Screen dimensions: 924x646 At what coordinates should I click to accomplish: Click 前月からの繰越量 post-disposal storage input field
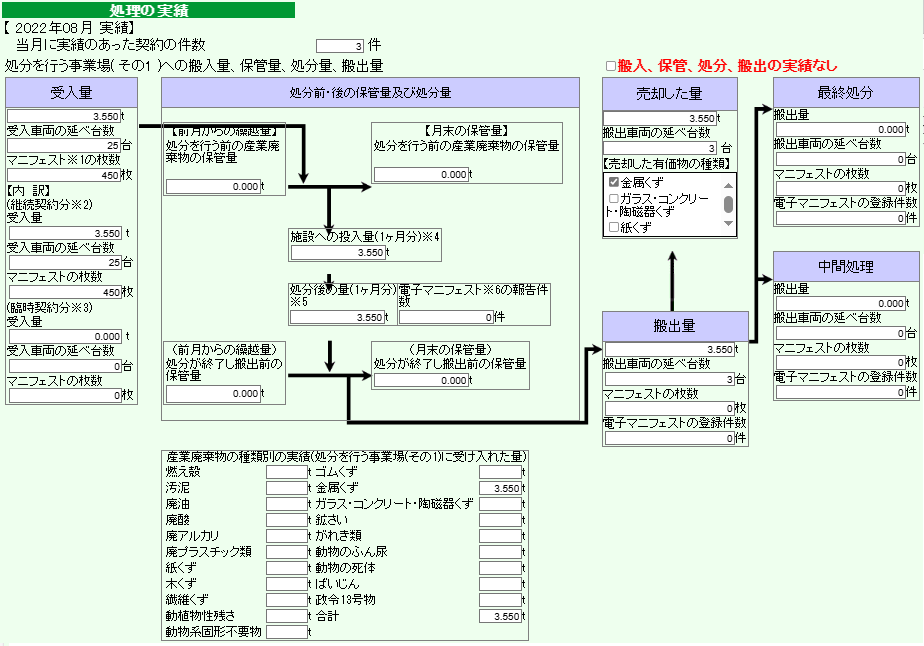click(213, 393)
